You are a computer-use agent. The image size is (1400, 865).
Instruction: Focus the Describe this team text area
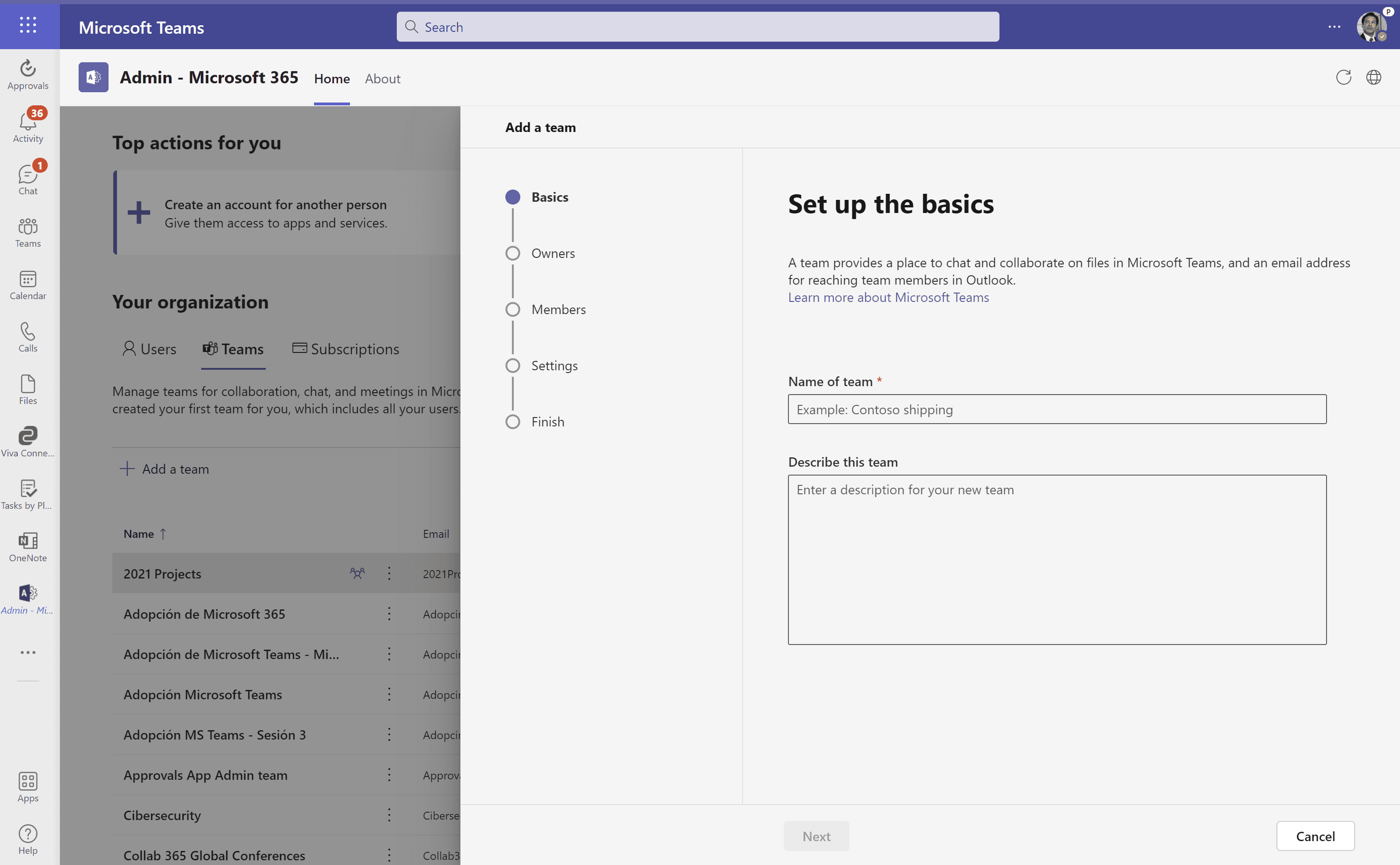pyautogui.click(x=1057, y=559)
